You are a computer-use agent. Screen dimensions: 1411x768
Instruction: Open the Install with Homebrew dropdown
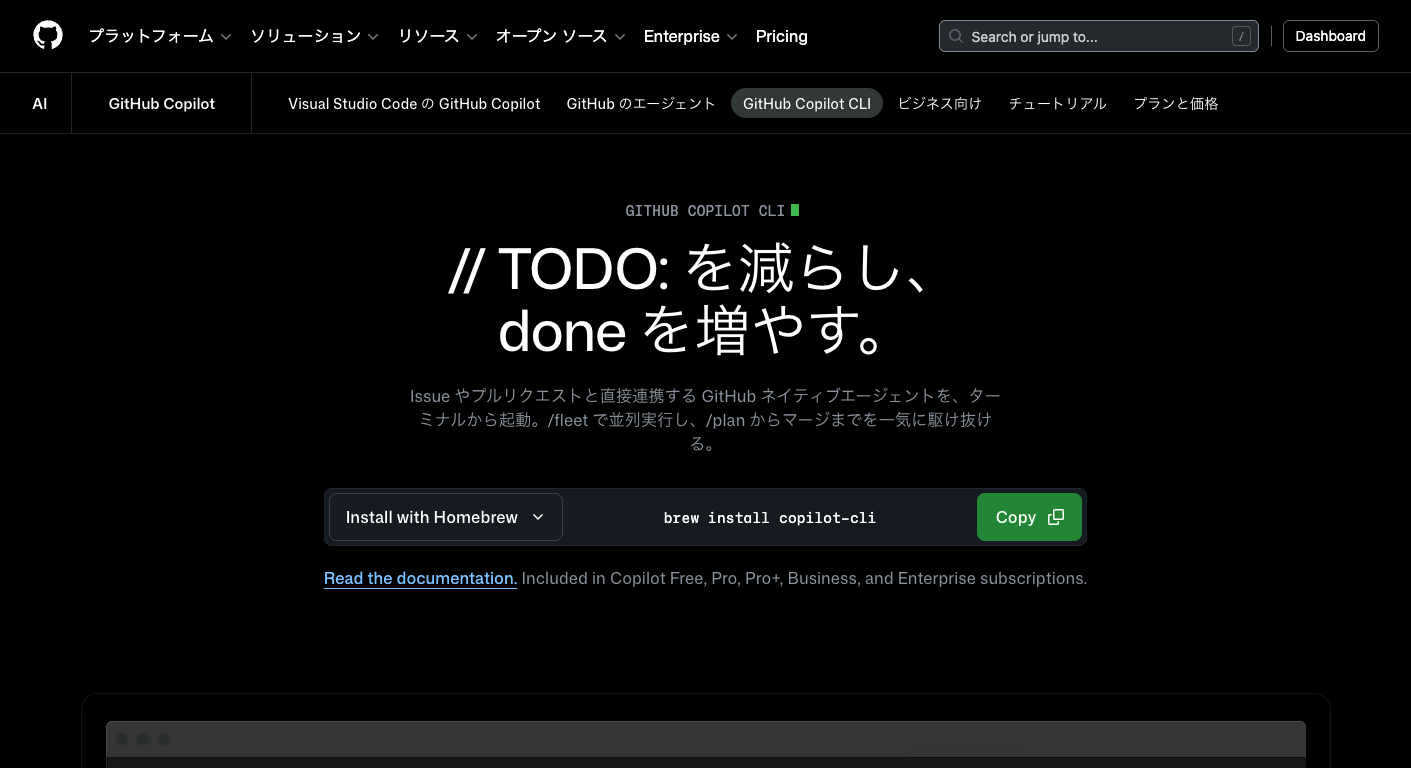tap(445, 517)
